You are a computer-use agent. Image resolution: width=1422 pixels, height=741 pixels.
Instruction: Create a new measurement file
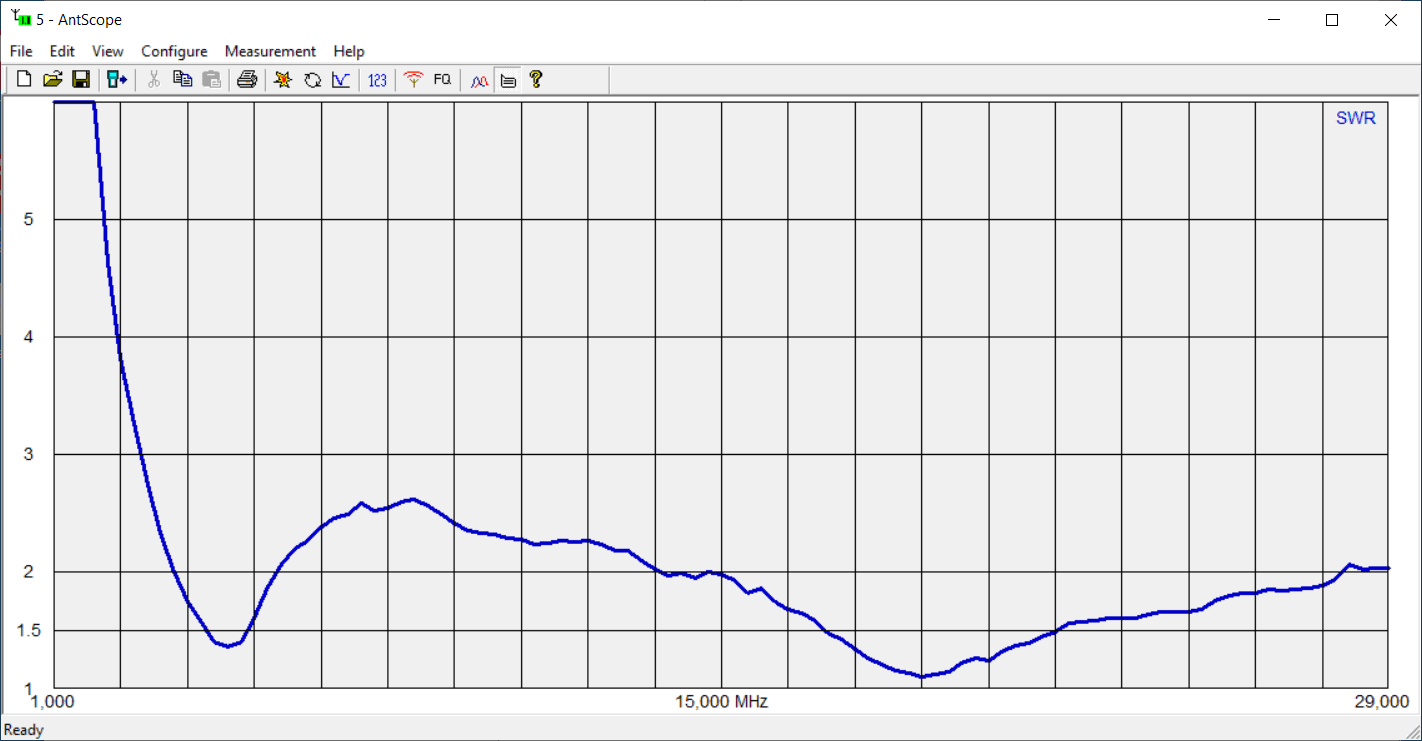(x=24, y=80)
